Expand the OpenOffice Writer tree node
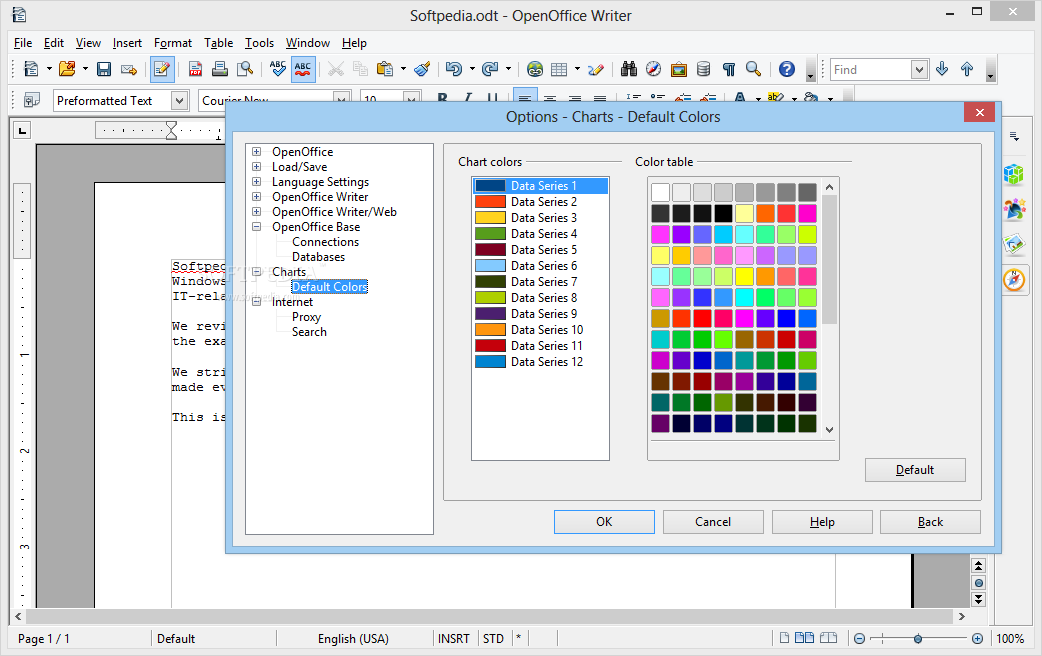The height and width of the screenshot is (656, 1042). [x=257, y=197]
